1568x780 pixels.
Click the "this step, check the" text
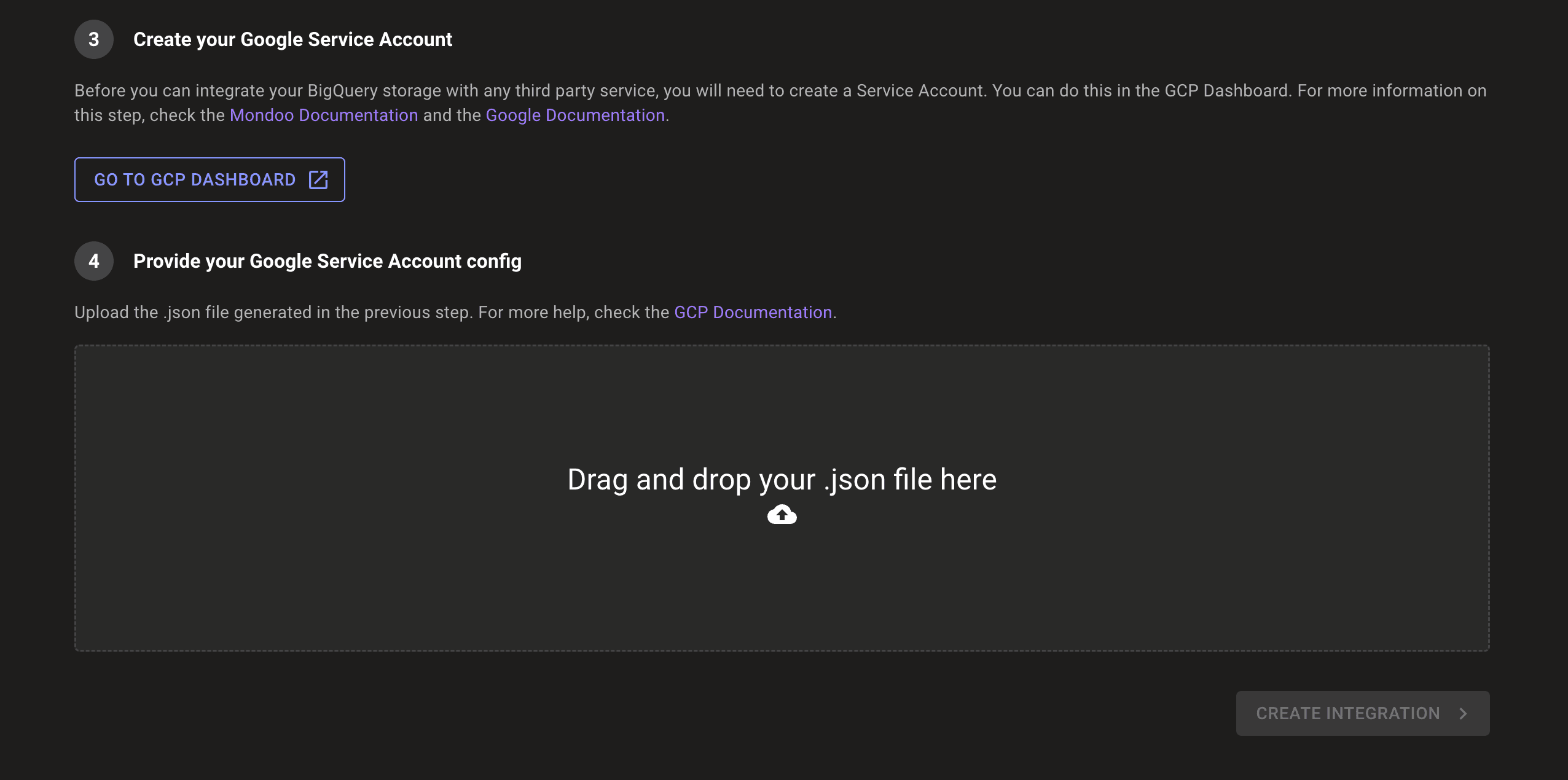click(149, 115)
